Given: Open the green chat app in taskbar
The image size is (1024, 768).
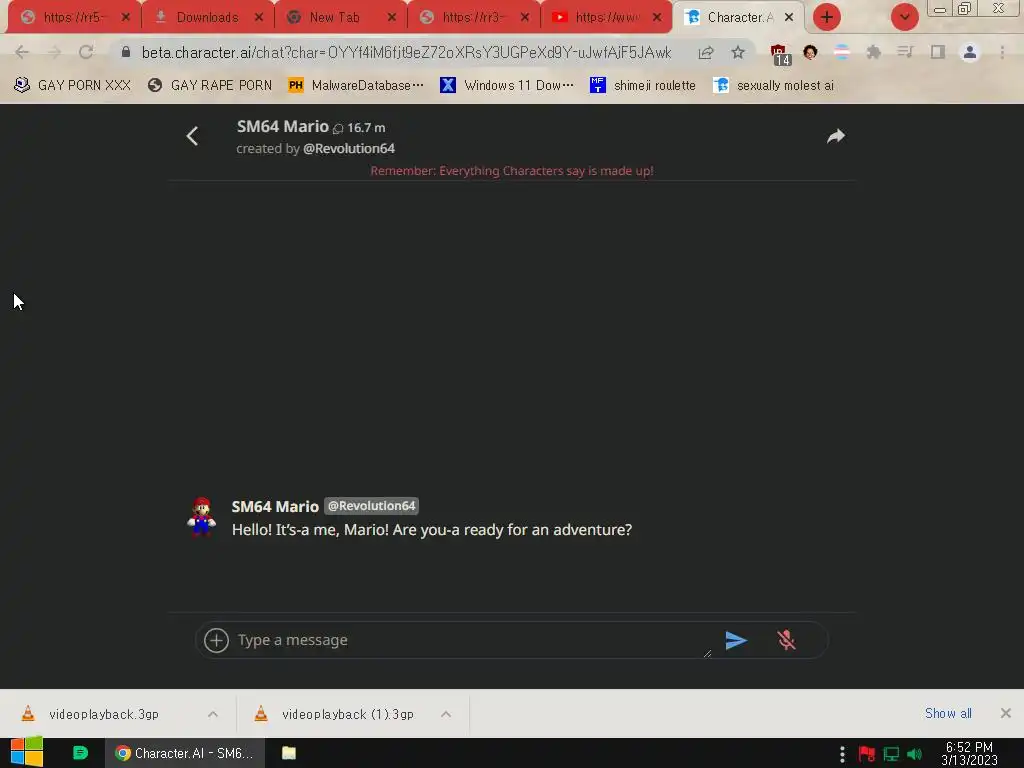Looking at the screenshot, I should [x=80, y=753].
